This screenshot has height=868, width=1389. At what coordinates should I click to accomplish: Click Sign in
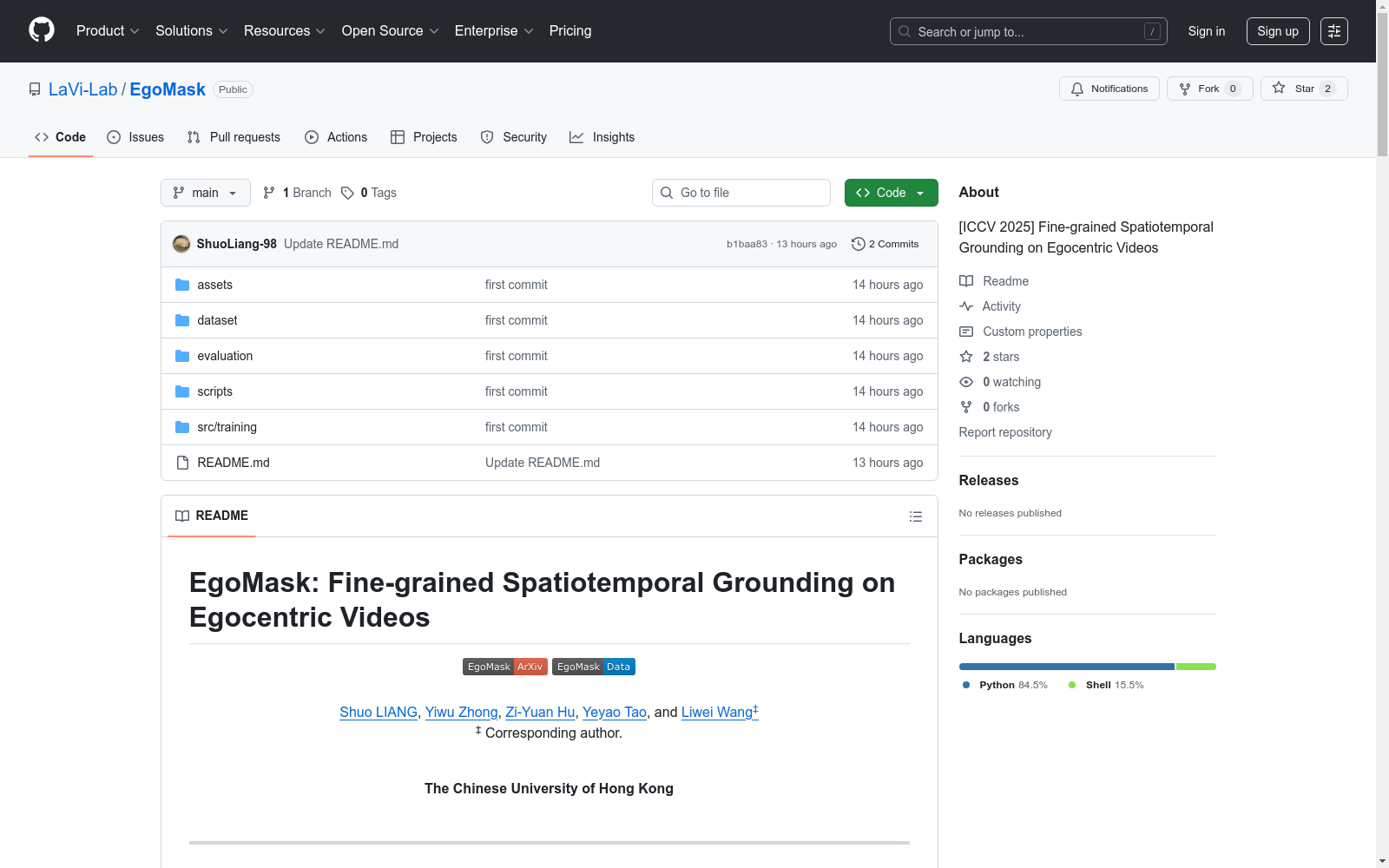point(1207,31)
